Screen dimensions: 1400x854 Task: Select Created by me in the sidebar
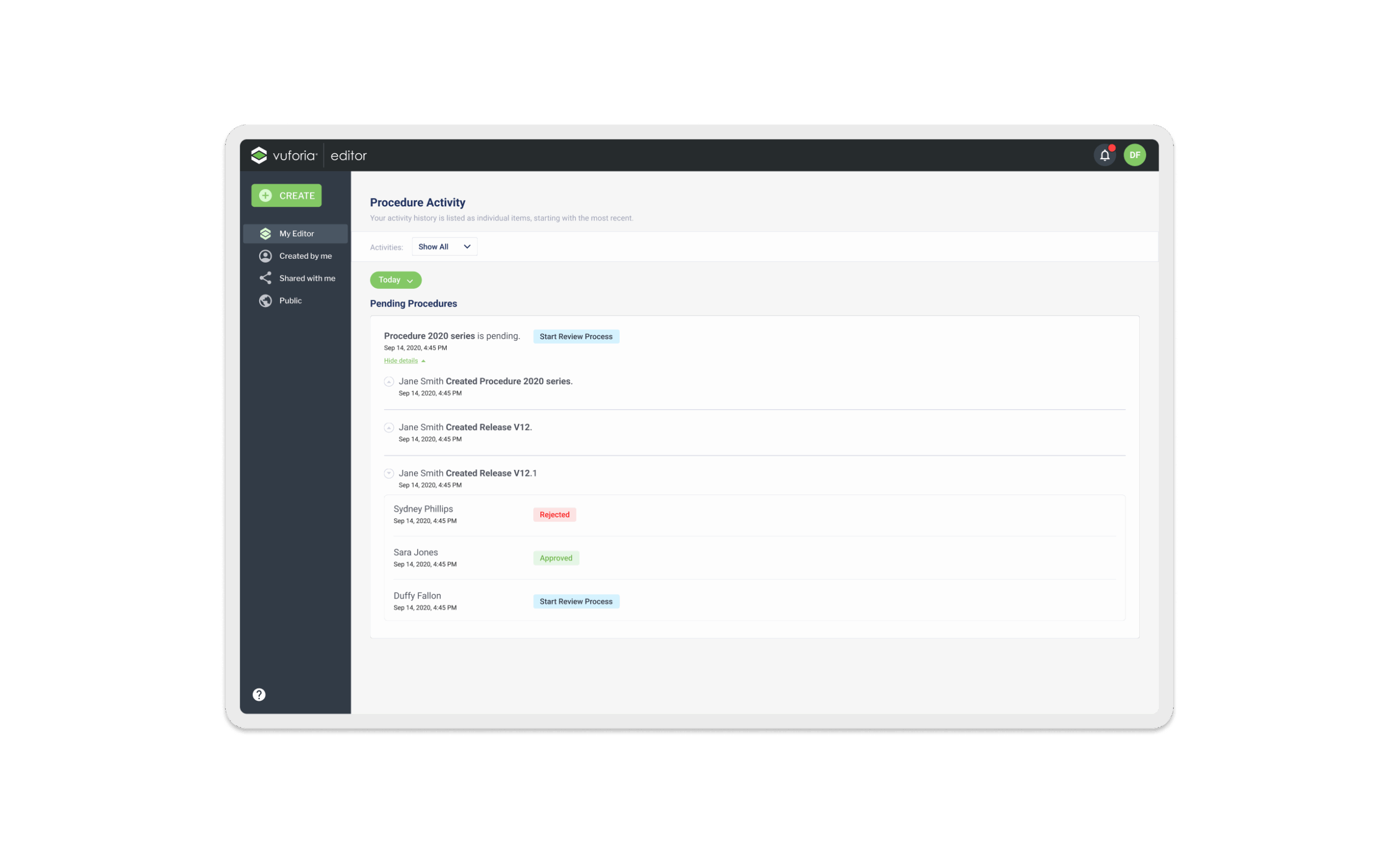click(305, 256)
